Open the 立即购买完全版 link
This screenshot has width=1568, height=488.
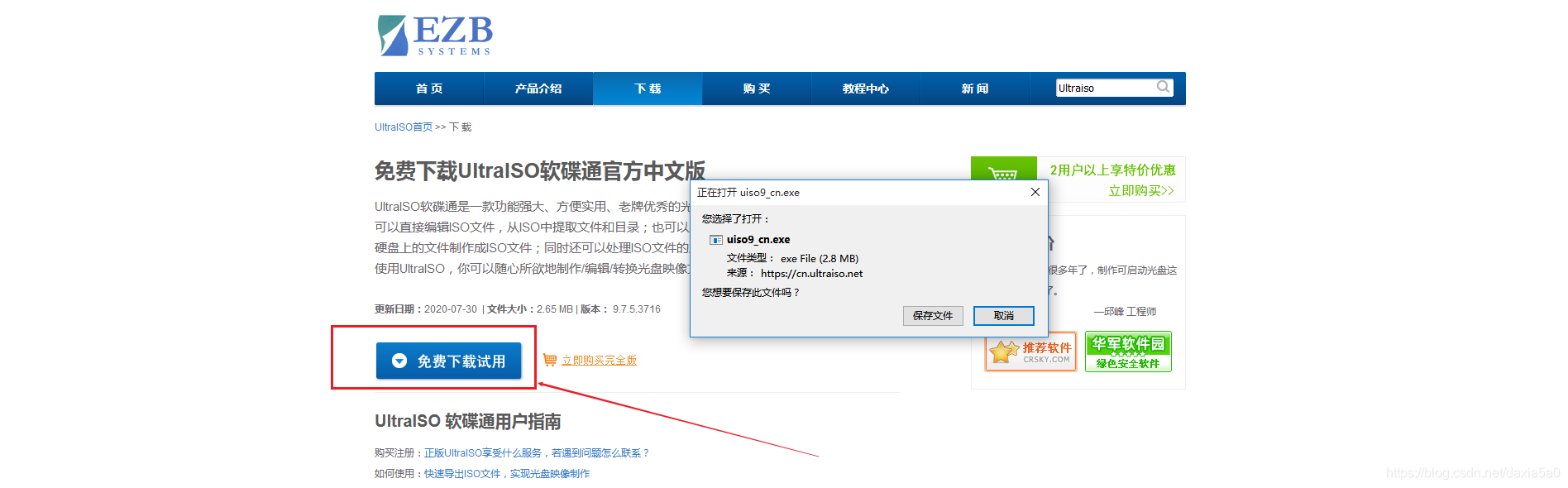click(x=599, y=361)
